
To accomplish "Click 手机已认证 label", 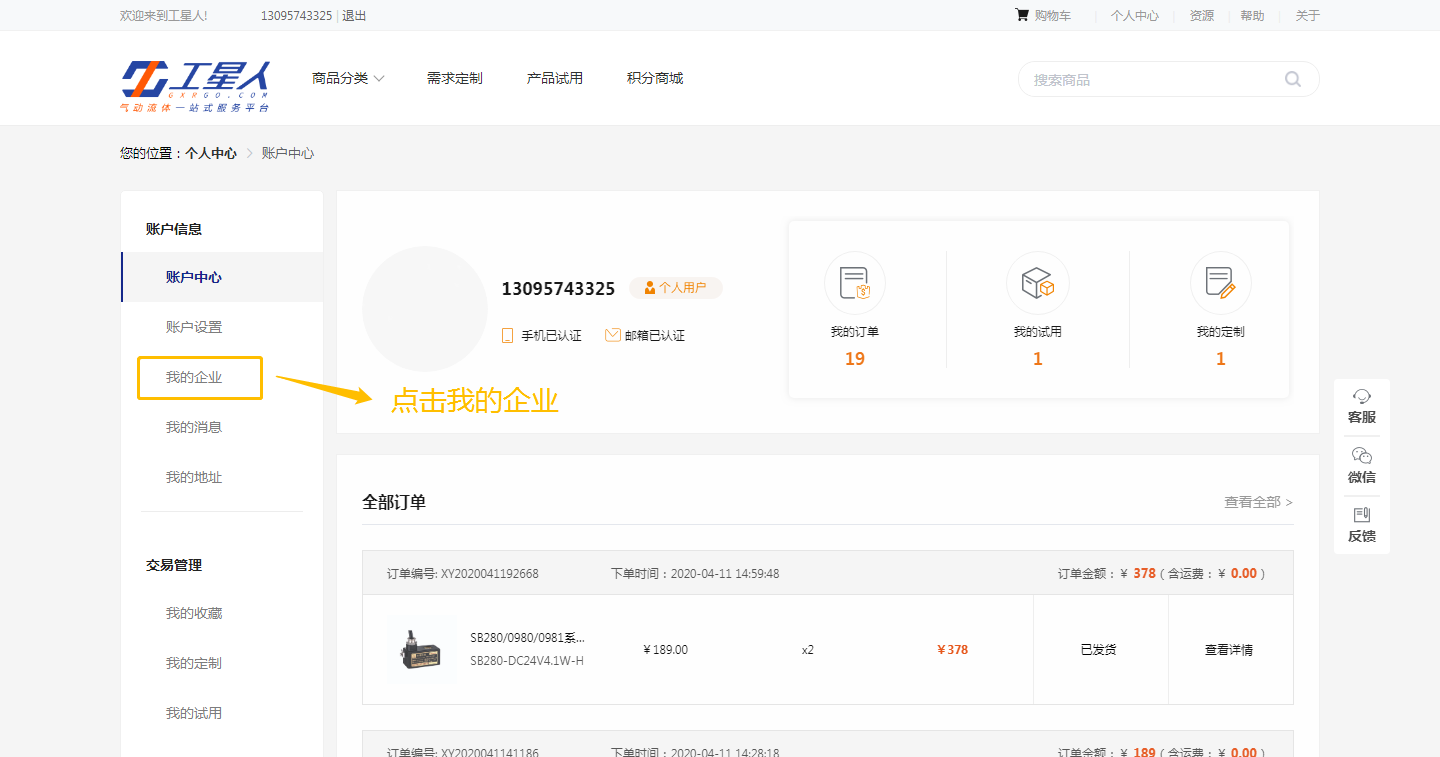I will point(551,336).
